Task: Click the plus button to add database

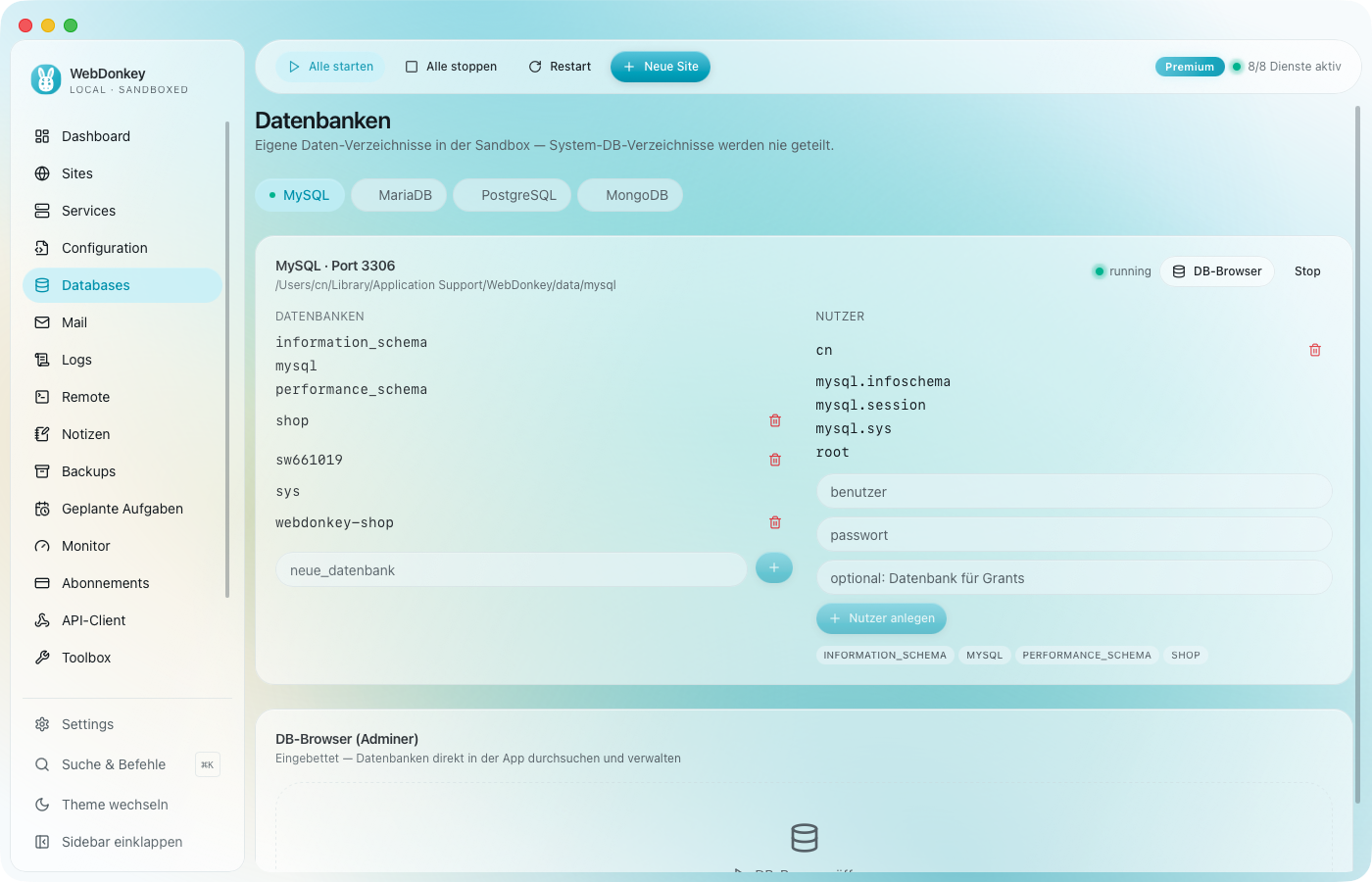Action: (x=774, y=567)
